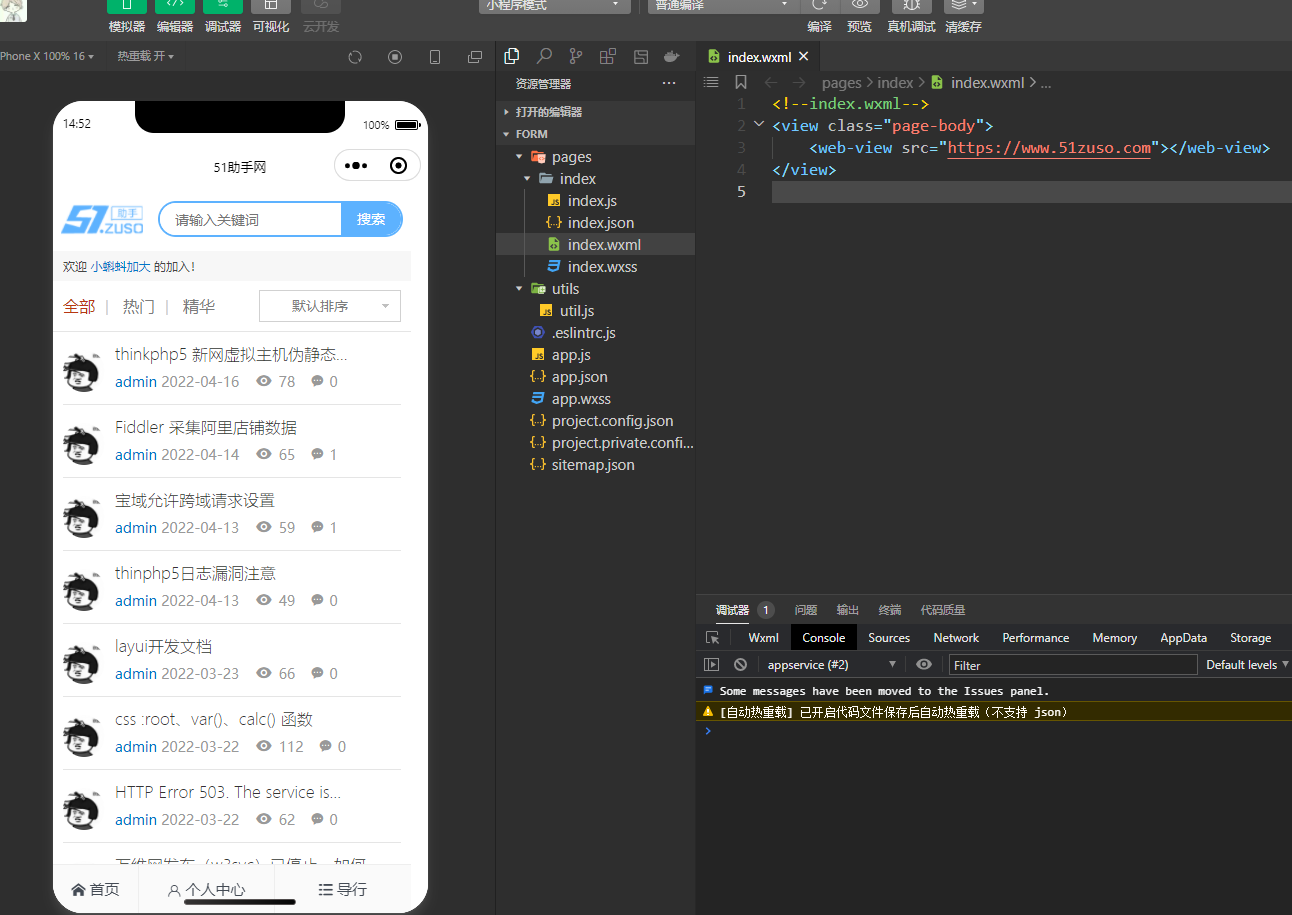Open the extensions blocks icon
Image resolution: width=1292 pixels, height=915 pixels.
[608, 56]
